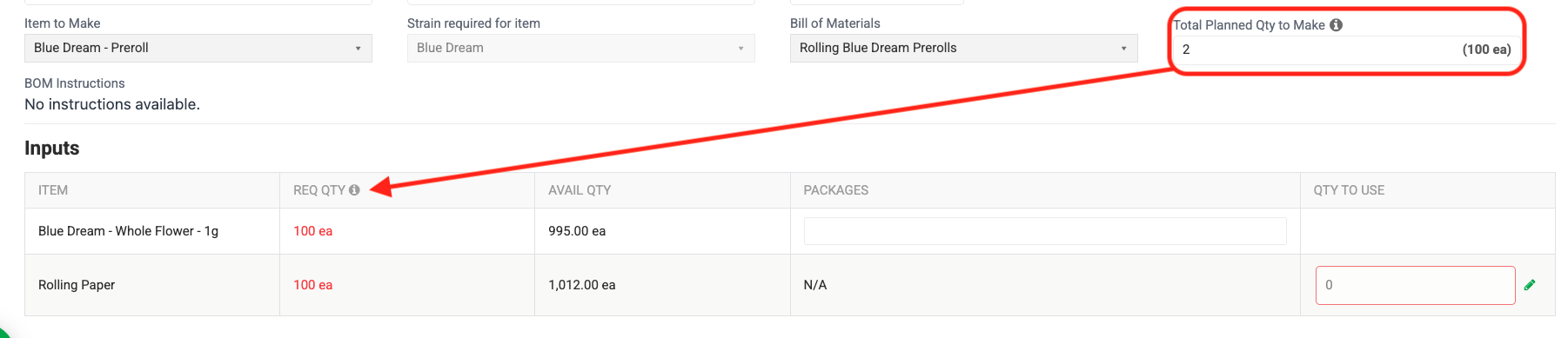The height and width of the screenshot is (338, 1568).
Task: Click the REQ QTY info icon
Action: [x=354, y=190]
